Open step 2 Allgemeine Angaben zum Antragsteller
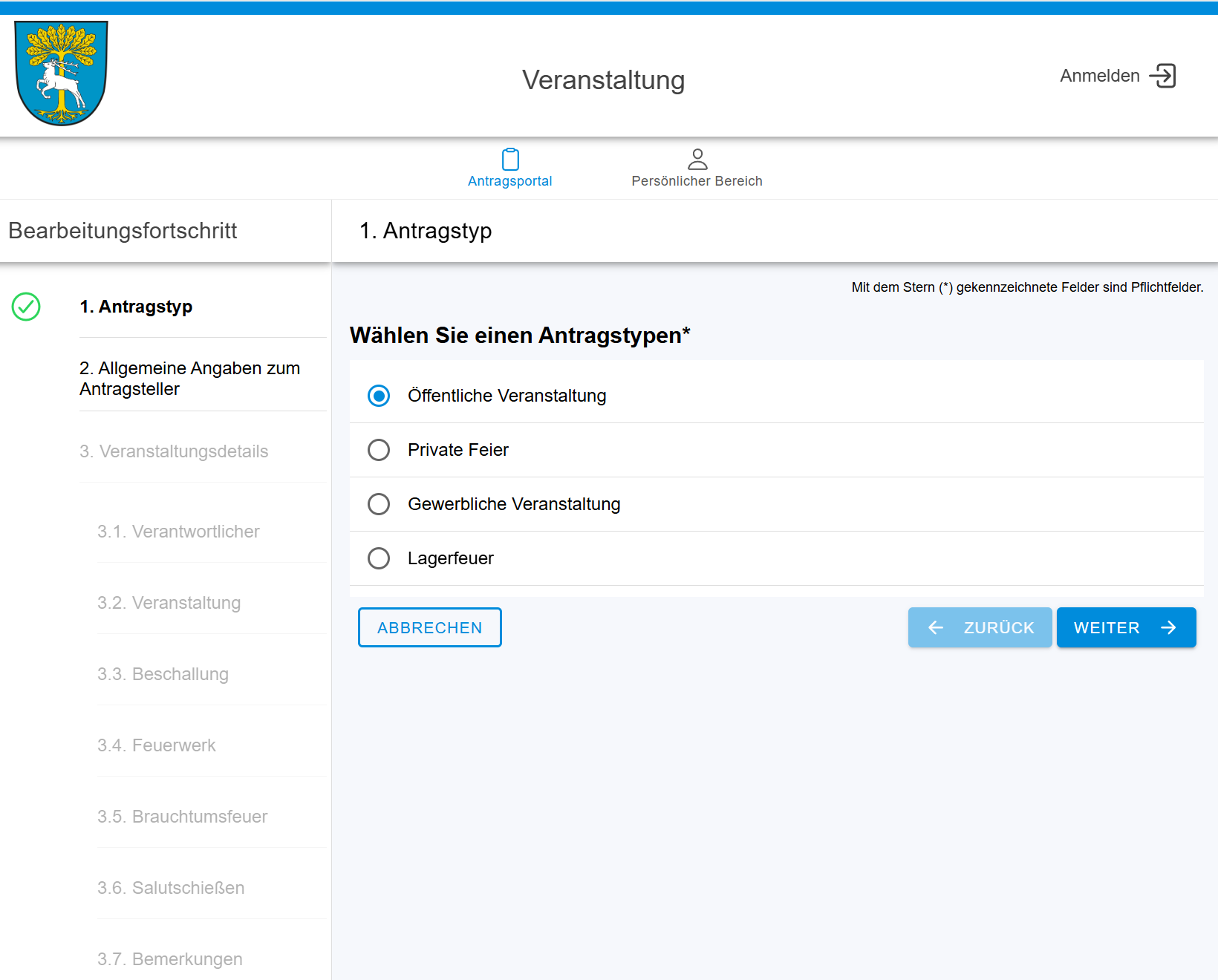This screenshot has height=980, width=1218. (189, 379)
